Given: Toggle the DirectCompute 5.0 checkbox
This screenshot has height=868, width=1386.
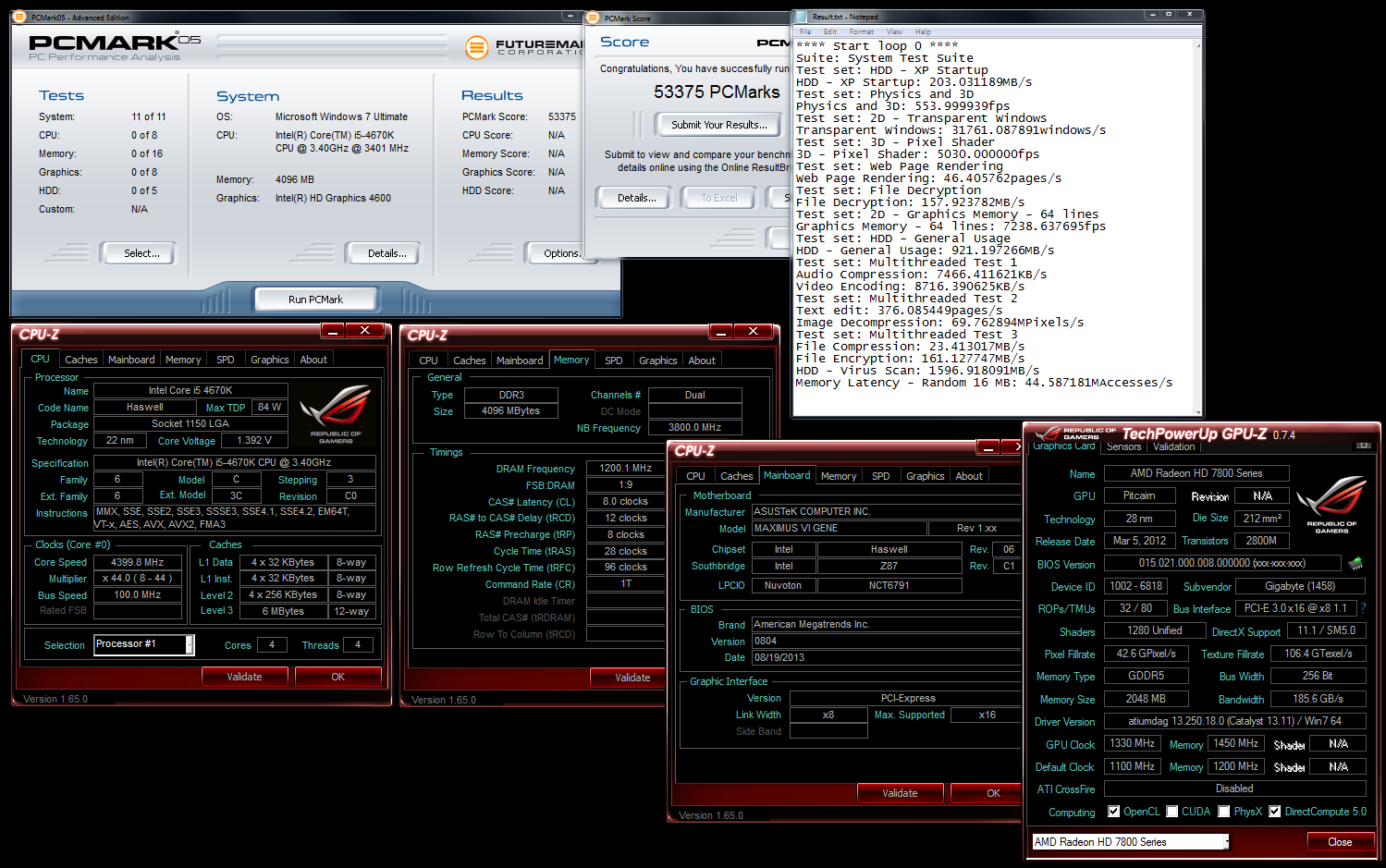Looking at the screenshot, I should tap(1274, 812).
